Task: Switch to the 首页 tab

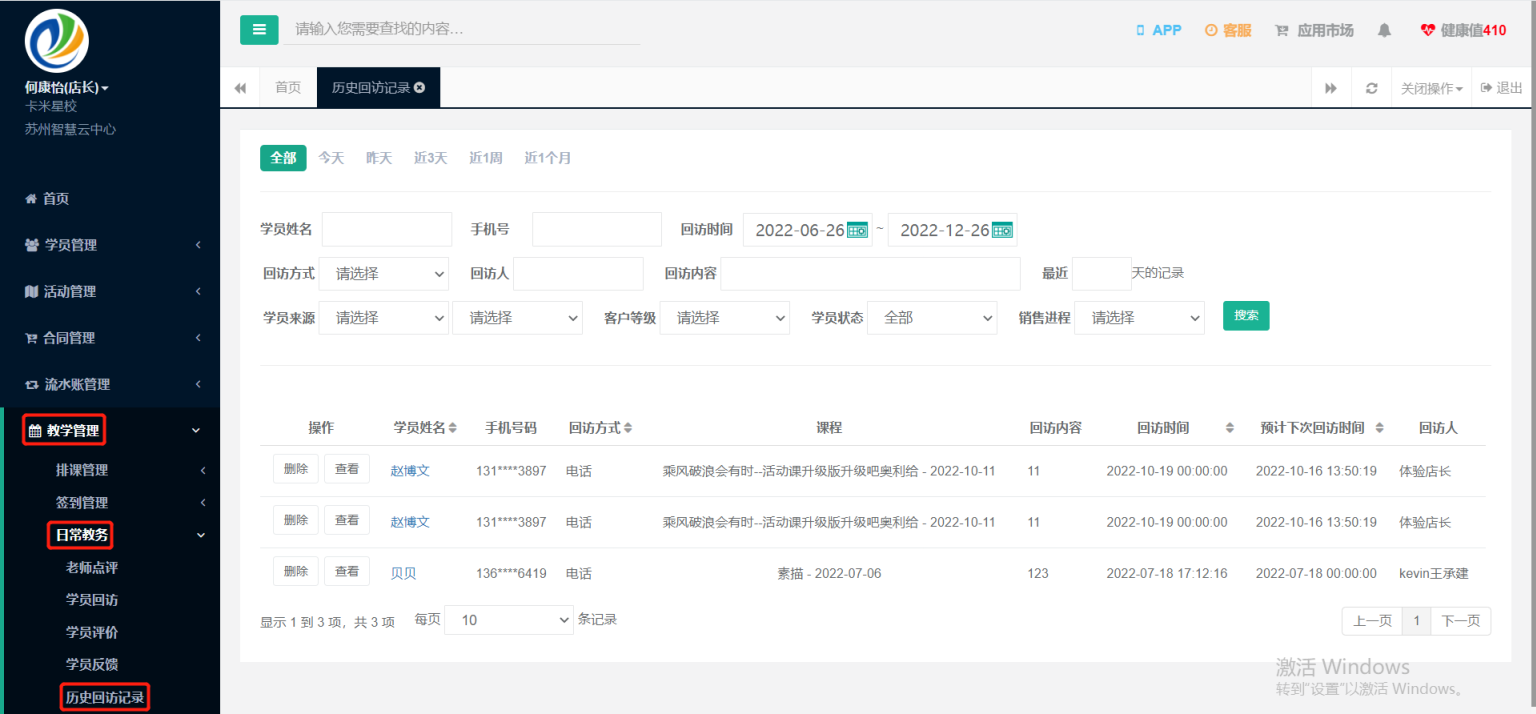Action: click(x=288, y=88)
